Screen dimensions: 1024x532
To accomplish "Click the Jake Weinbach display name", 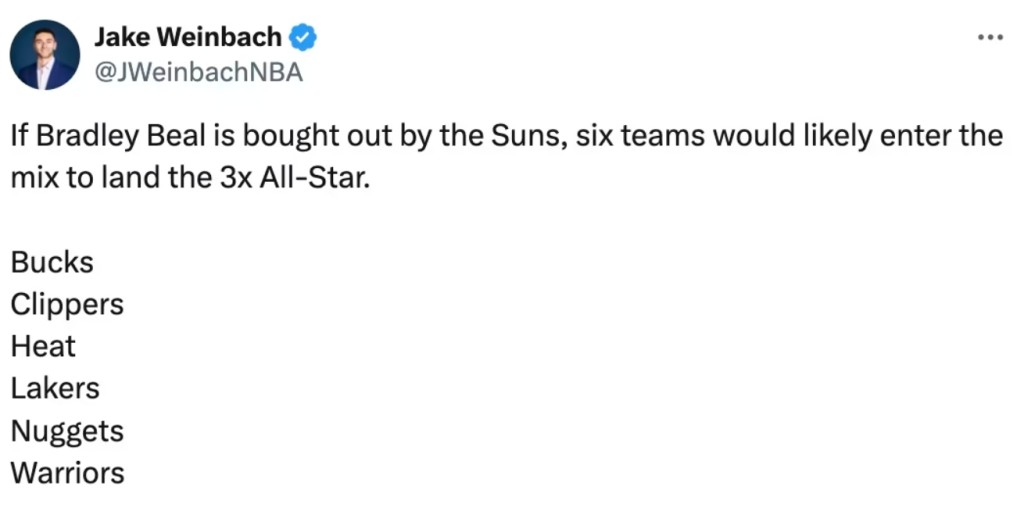I will click(x=188, y=38).
